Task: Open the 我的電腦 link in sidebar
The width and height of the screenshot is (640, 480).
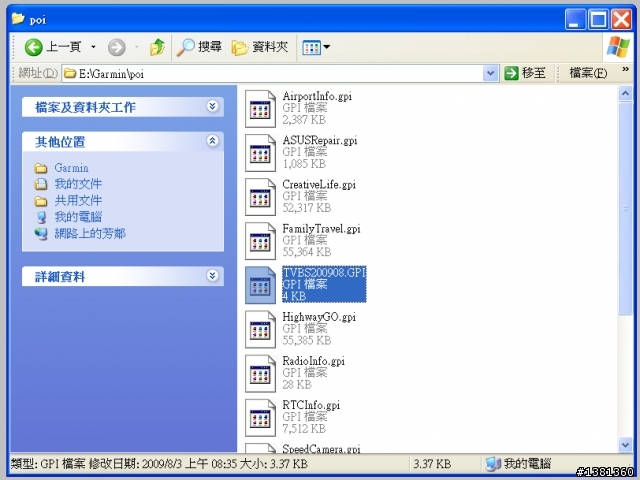Action: tap(78, 217)
